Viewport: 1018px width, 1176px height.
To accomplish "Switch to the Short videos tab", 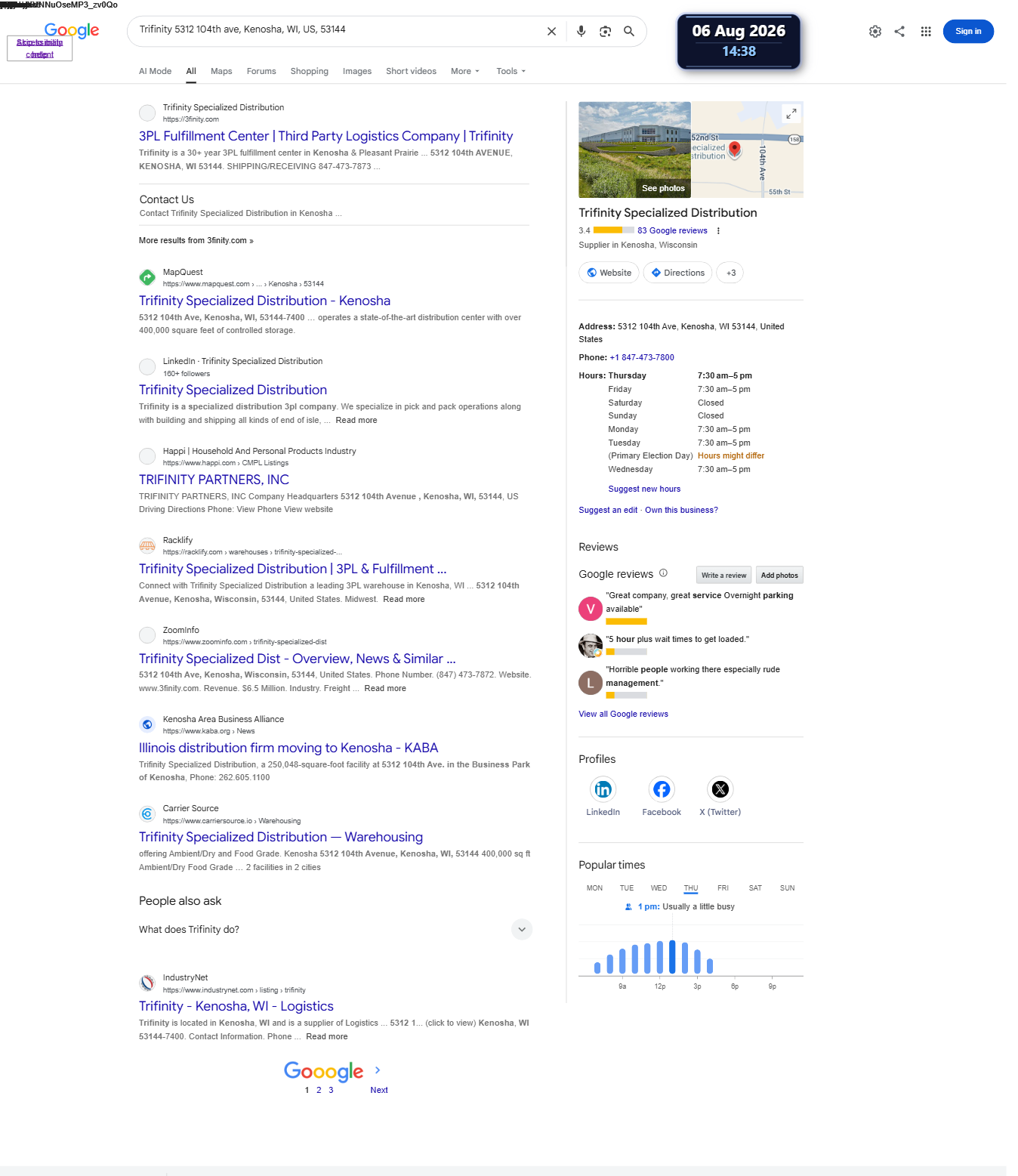I will tap(411, 71).
